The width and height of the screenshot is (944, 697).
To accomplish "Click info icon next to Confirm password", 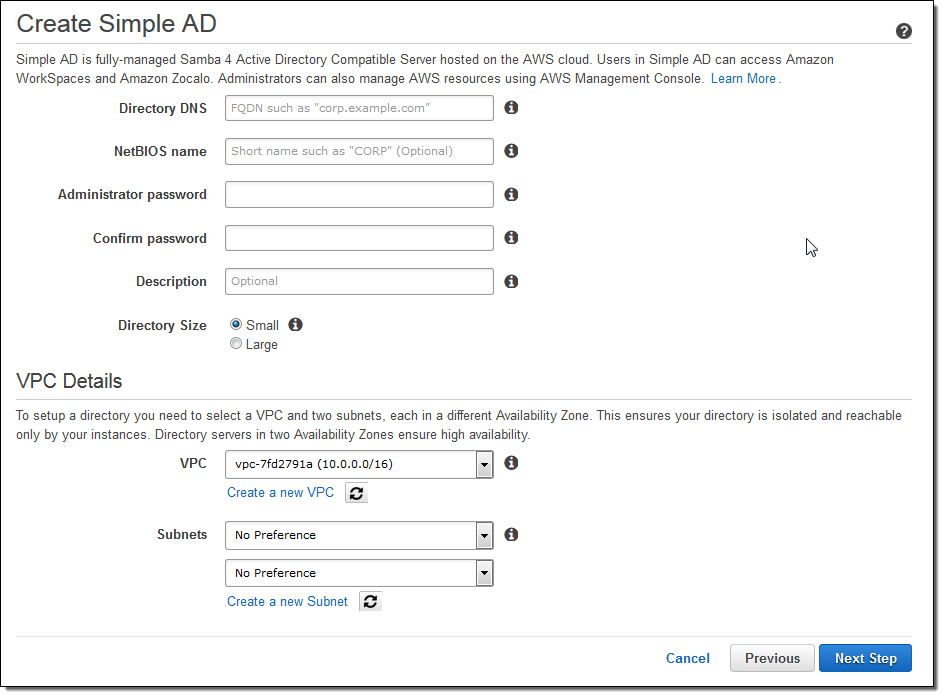I will point(511,238).
